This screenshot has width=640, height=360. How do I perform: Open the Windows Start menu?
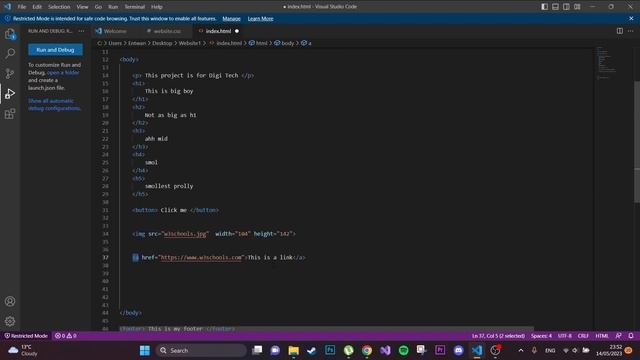(x=145, y=350)
